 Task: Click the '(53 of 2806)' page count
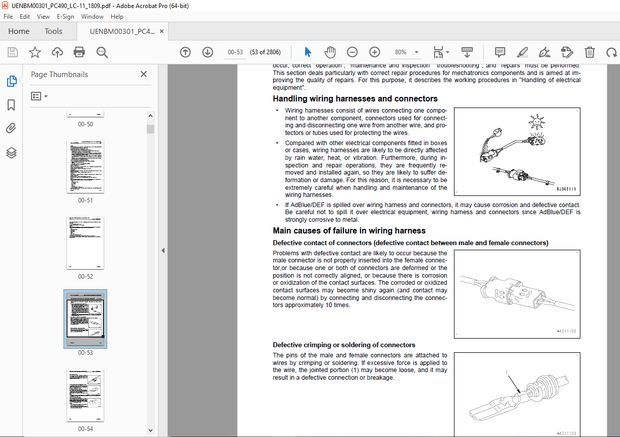[265, 52]
